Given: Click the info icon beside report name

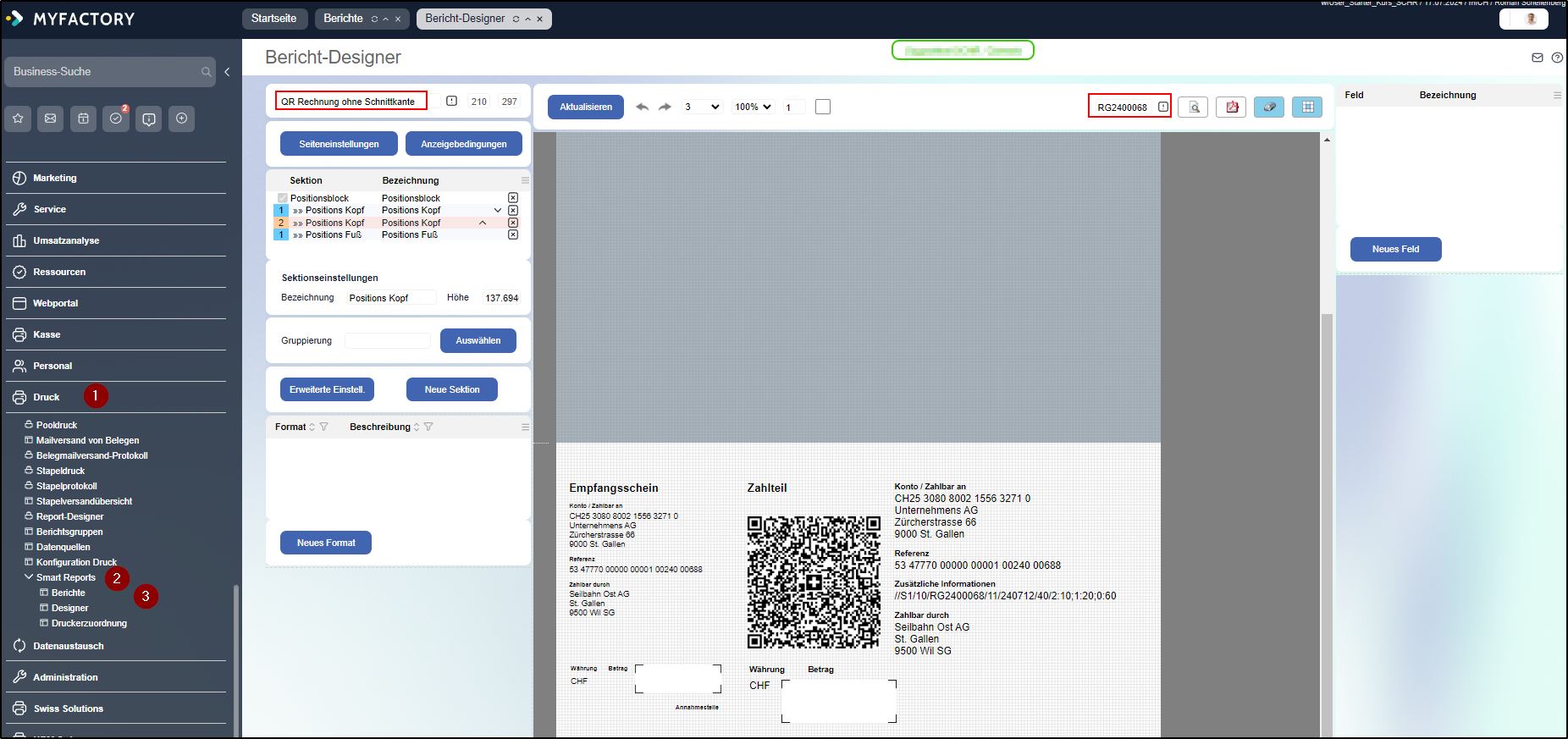Looking at the screenshot, I should pyautogui.click(x=451, y=101).
